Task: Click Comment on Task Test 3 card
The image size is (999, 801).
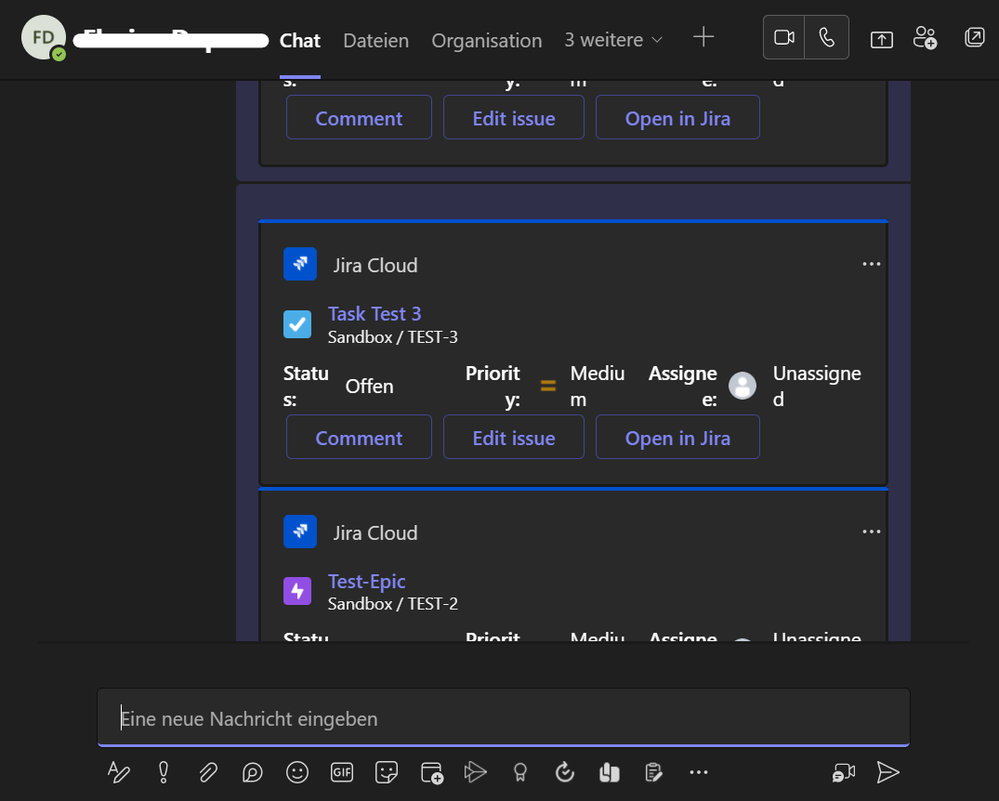Action: 359,438
